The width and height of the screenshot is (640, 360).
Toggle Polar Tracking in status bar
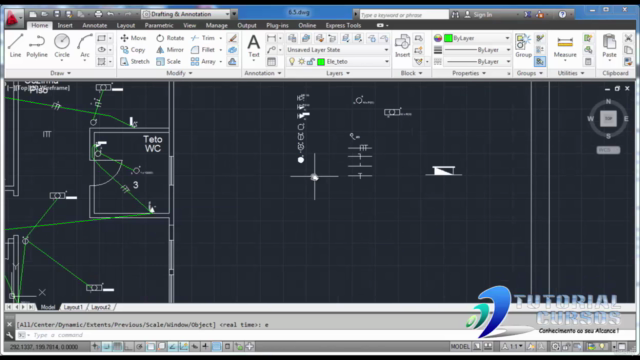(x=139, y=347)
